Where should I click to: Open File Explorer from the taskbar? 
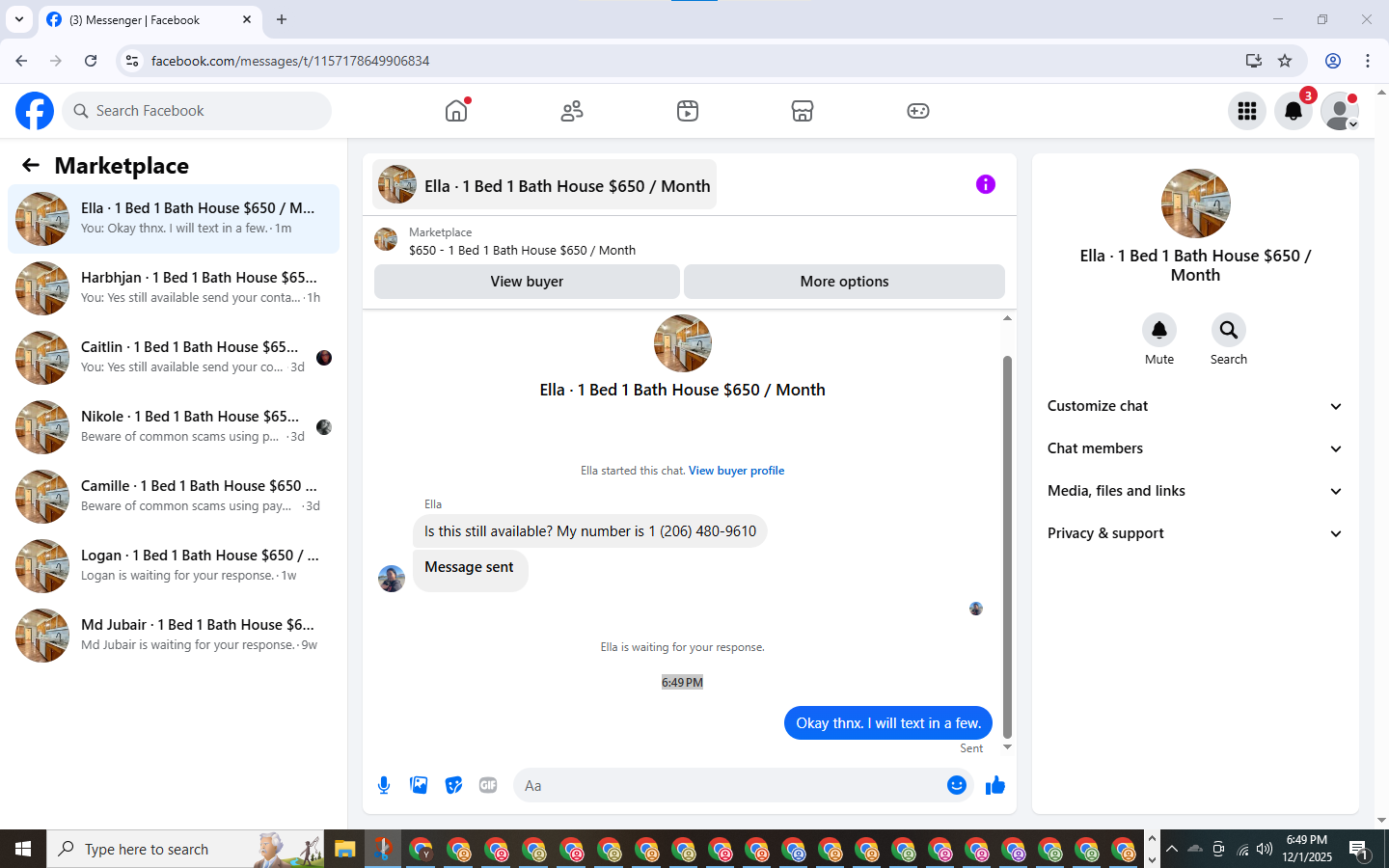coord(344,849)
